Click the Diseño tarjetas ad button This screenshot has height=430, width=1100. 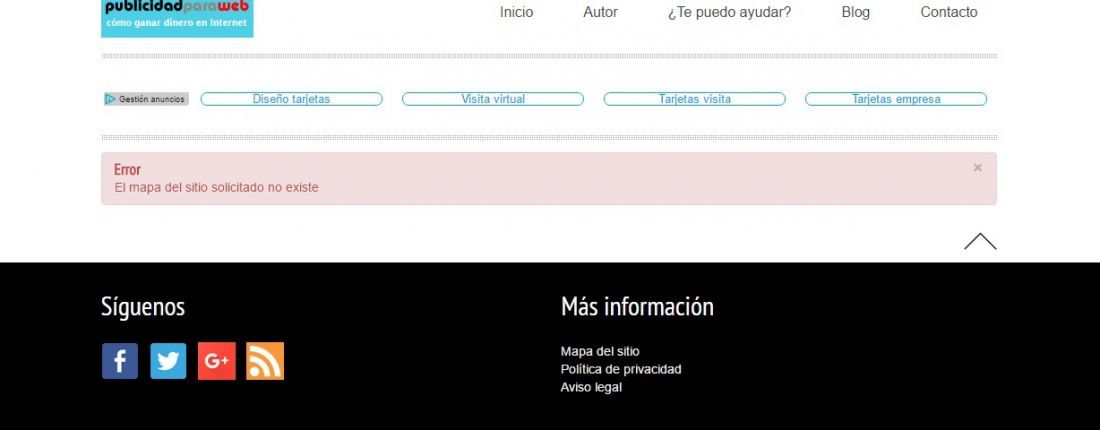(291, 99)
